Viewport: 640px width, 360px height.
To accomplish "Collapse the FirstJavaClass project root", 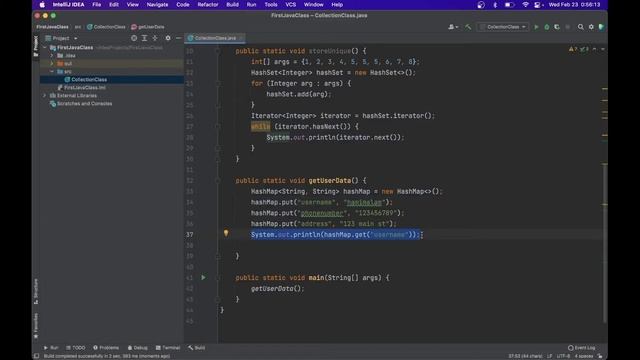I will [45, 47].
